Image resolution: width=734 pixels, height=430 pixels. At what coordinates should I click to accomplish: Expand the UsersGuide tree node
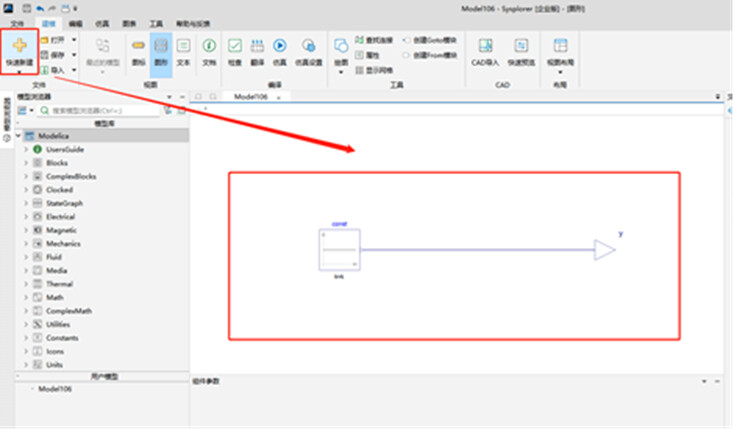[26, 149]
